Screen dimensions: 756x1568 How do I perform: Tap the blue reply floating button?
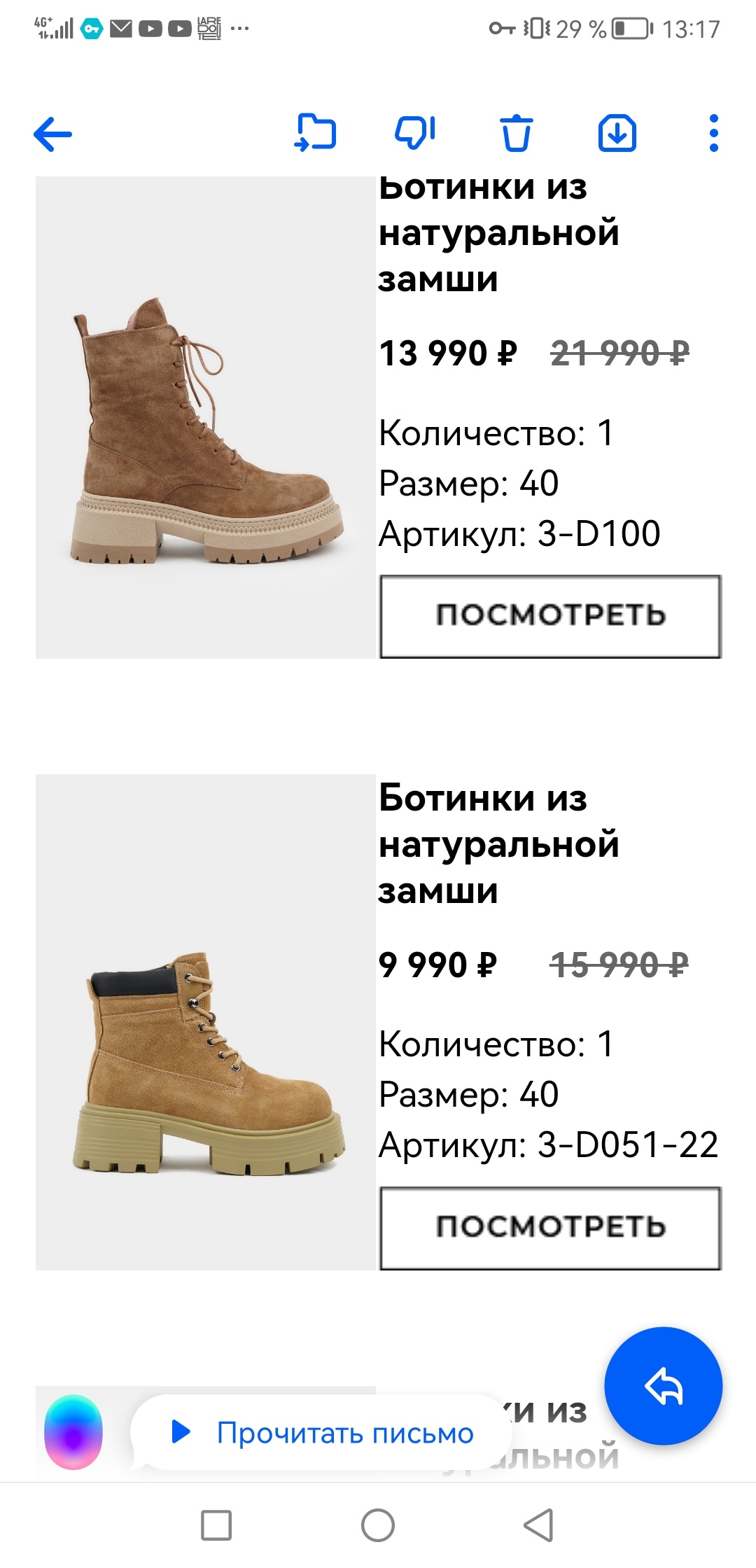663,1385
